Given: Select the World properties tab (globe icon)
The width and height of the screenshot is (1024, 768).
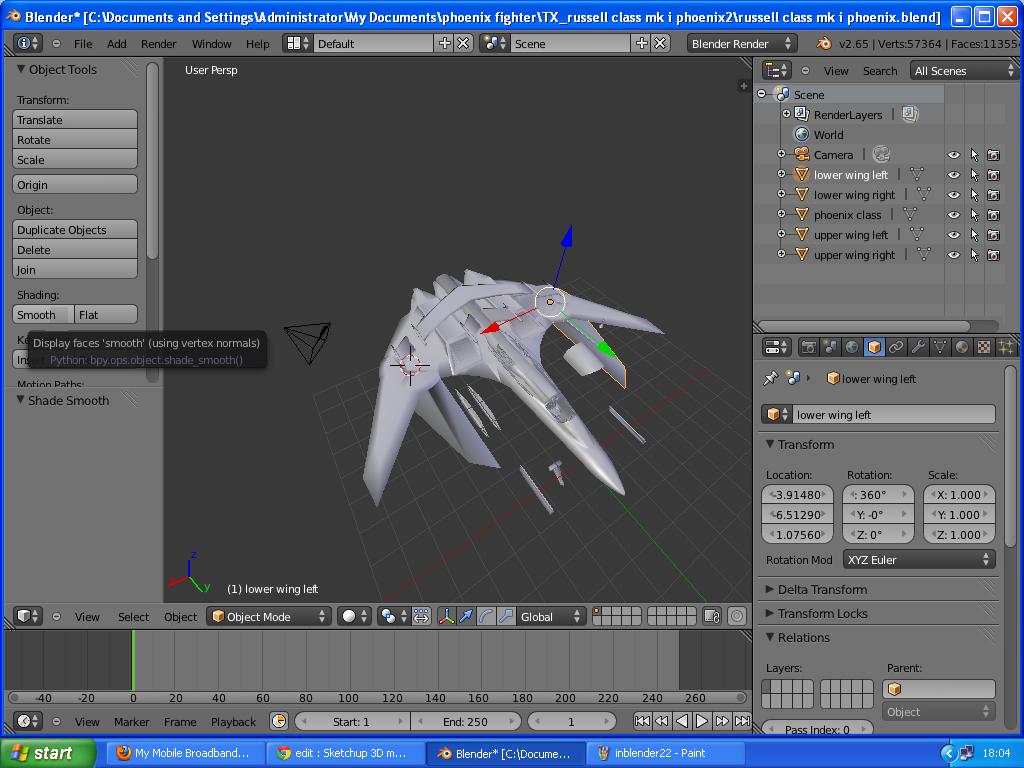Looking at the screenshot, I should click(x=850, y=346).
